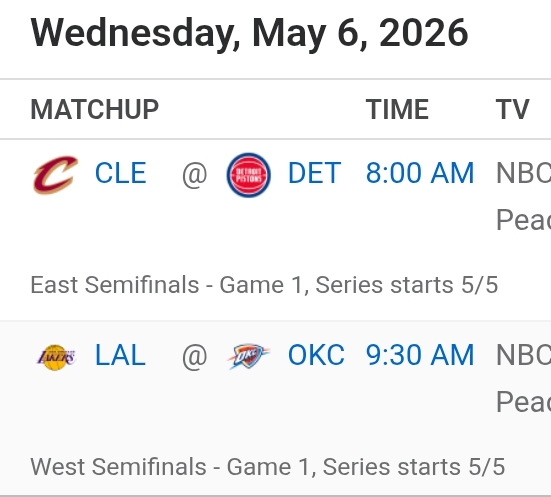
Task: Click the Peacock listing in the Lakers row
Action: (523, 402)
